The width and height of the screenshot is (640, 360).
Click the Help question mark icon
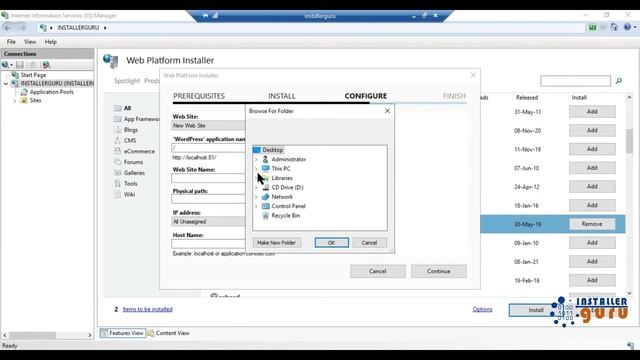point(627,27)
